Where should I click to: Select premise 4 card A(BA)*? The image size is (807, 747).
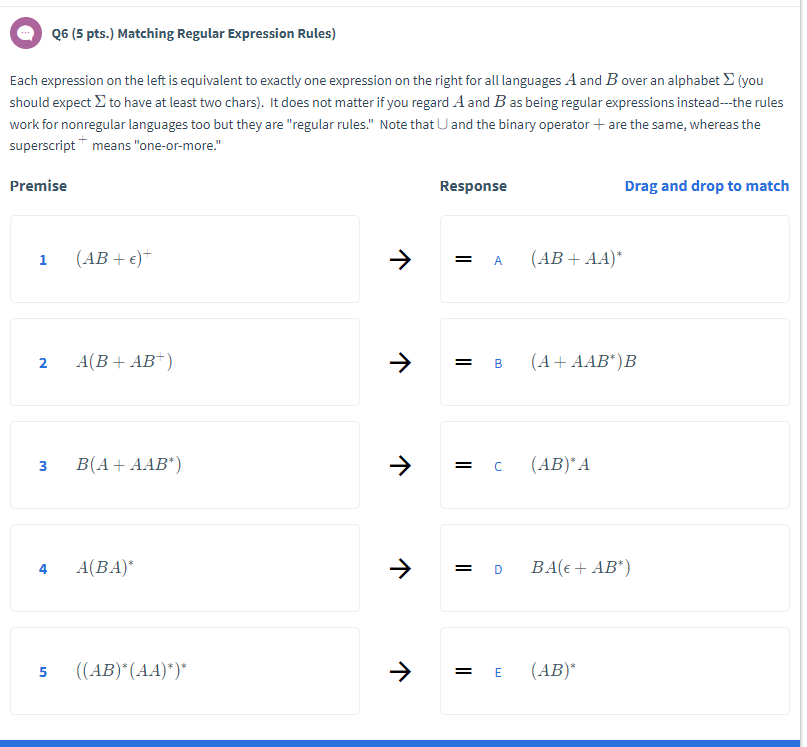coord(185,568)
